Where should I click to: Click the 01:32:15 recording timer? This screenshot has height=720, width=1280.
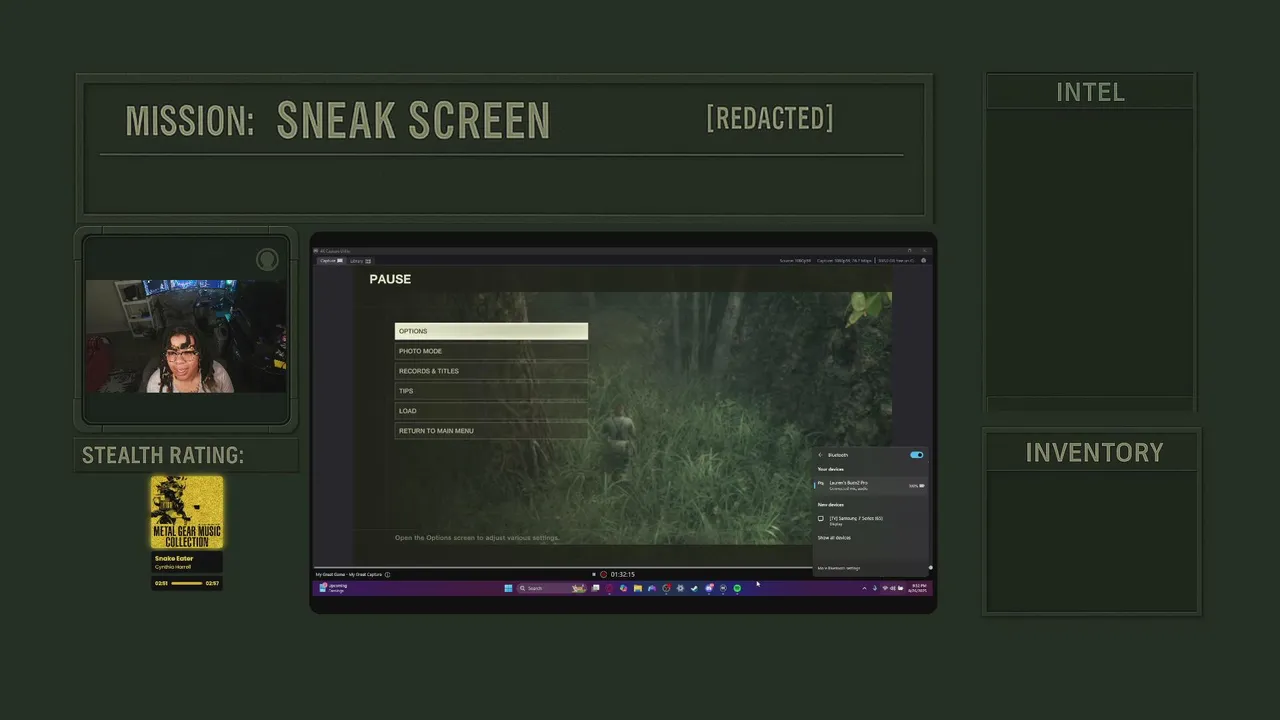(623, 574)
